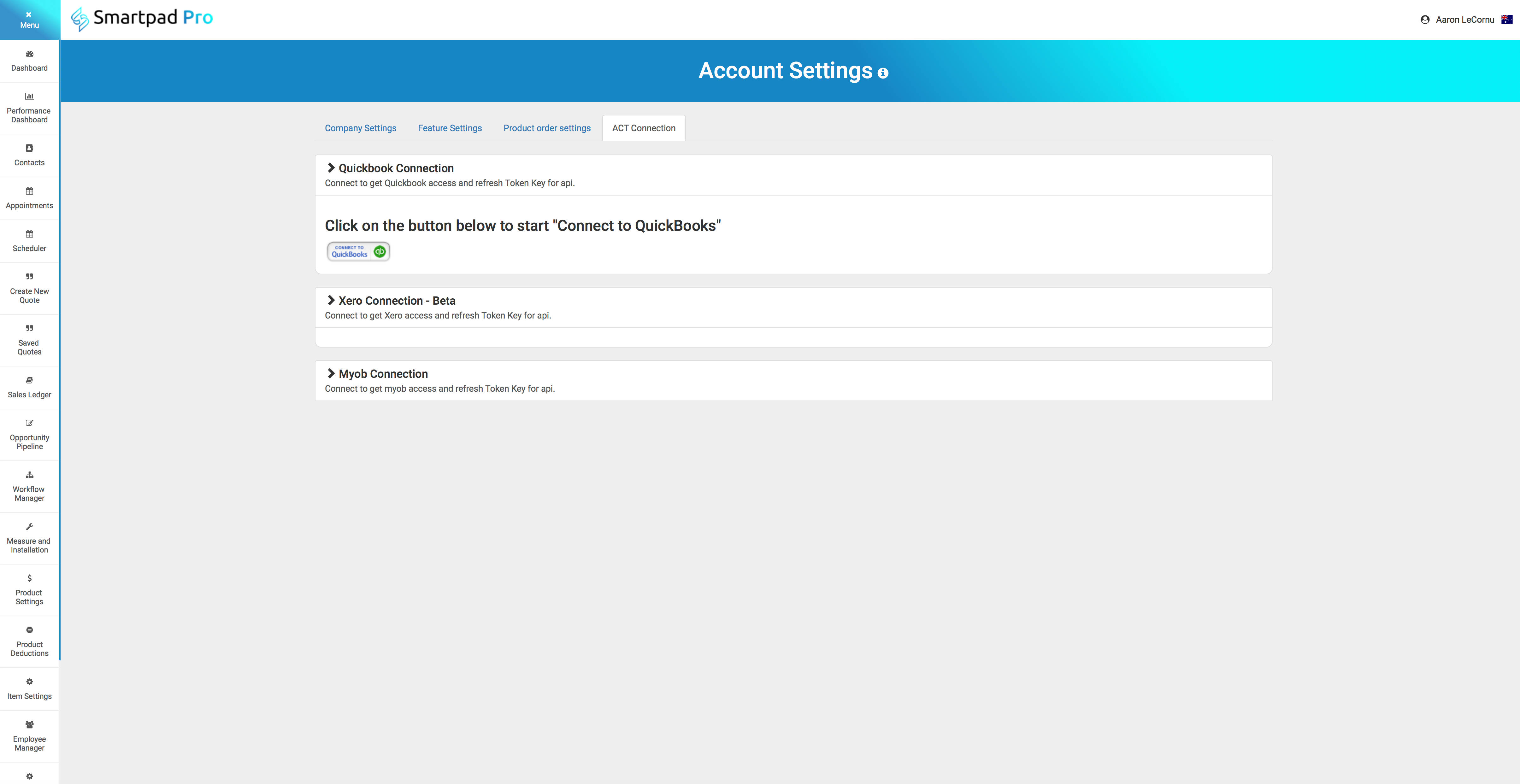Open Contacts sidebar label
The image size is (1520, 784).
click(30, 162)
